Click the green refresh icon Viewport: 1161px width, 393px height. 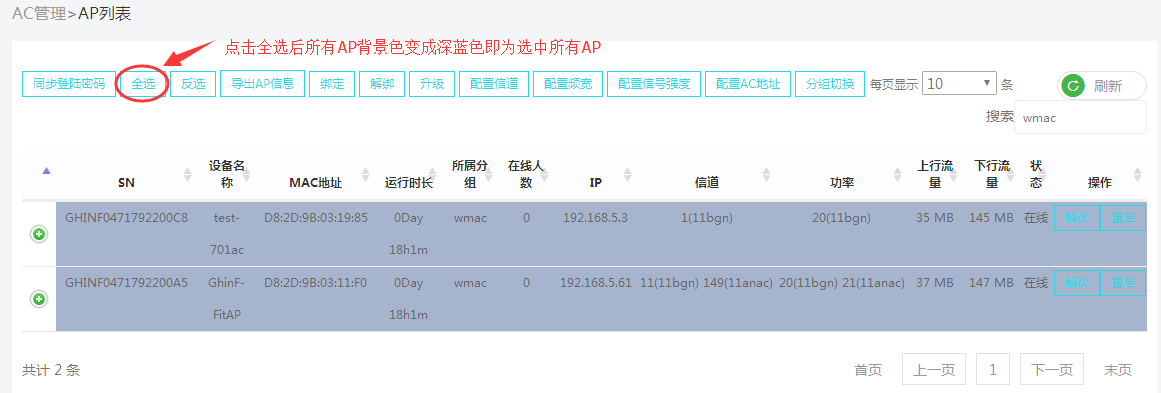tap(1071, 86)
